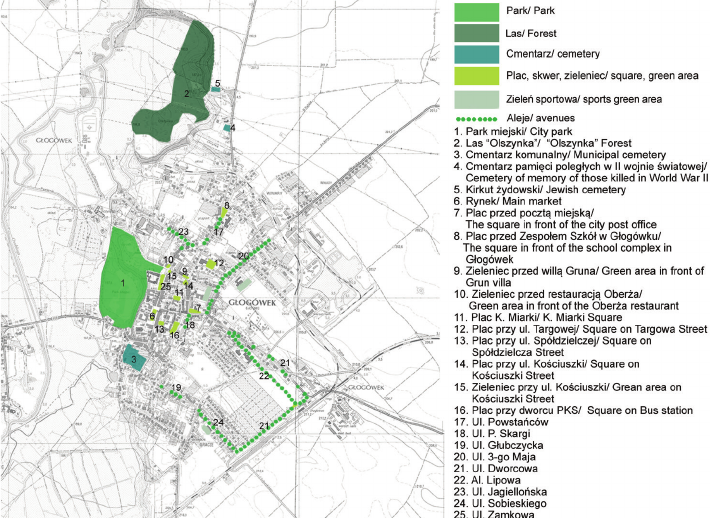710x518 pixels.
Task: Click legend entry '19. Ul. Głubczycka'
Action: (499, 446)
